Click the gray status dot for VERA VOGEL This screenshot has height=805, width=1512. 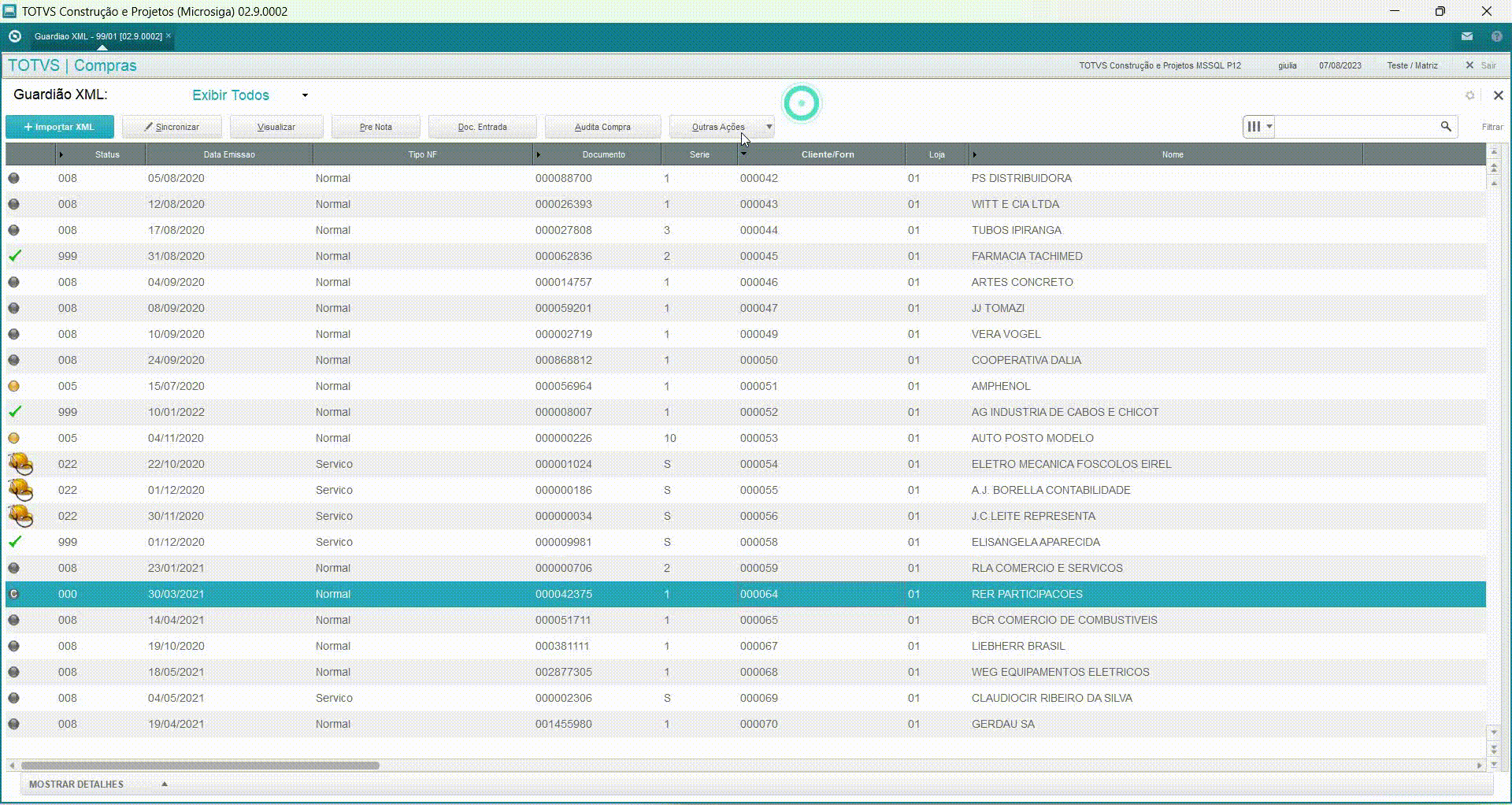click(13, 334)
